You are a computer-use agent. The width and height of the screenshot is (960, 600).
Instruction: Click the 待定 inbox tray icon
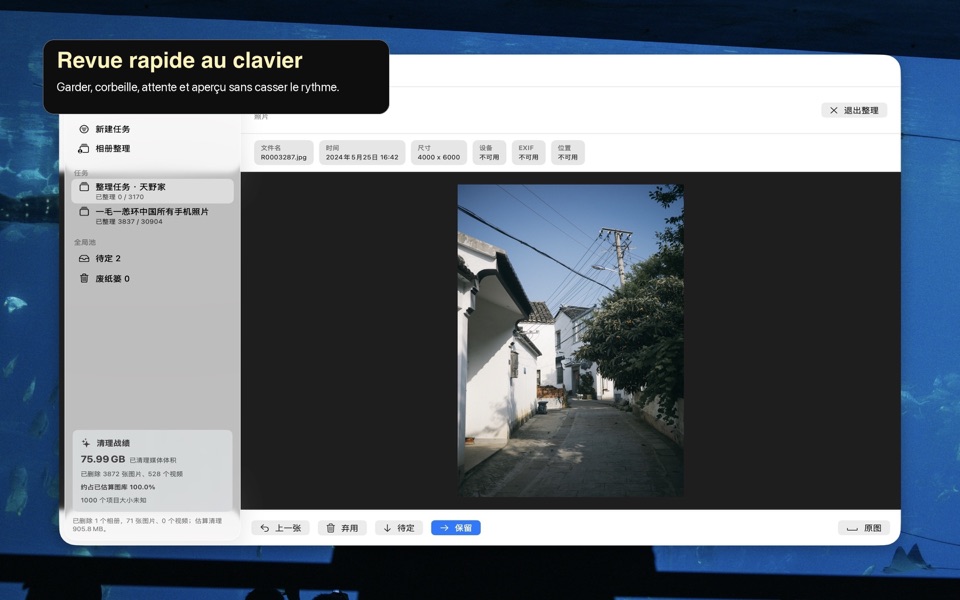(84, 258)
